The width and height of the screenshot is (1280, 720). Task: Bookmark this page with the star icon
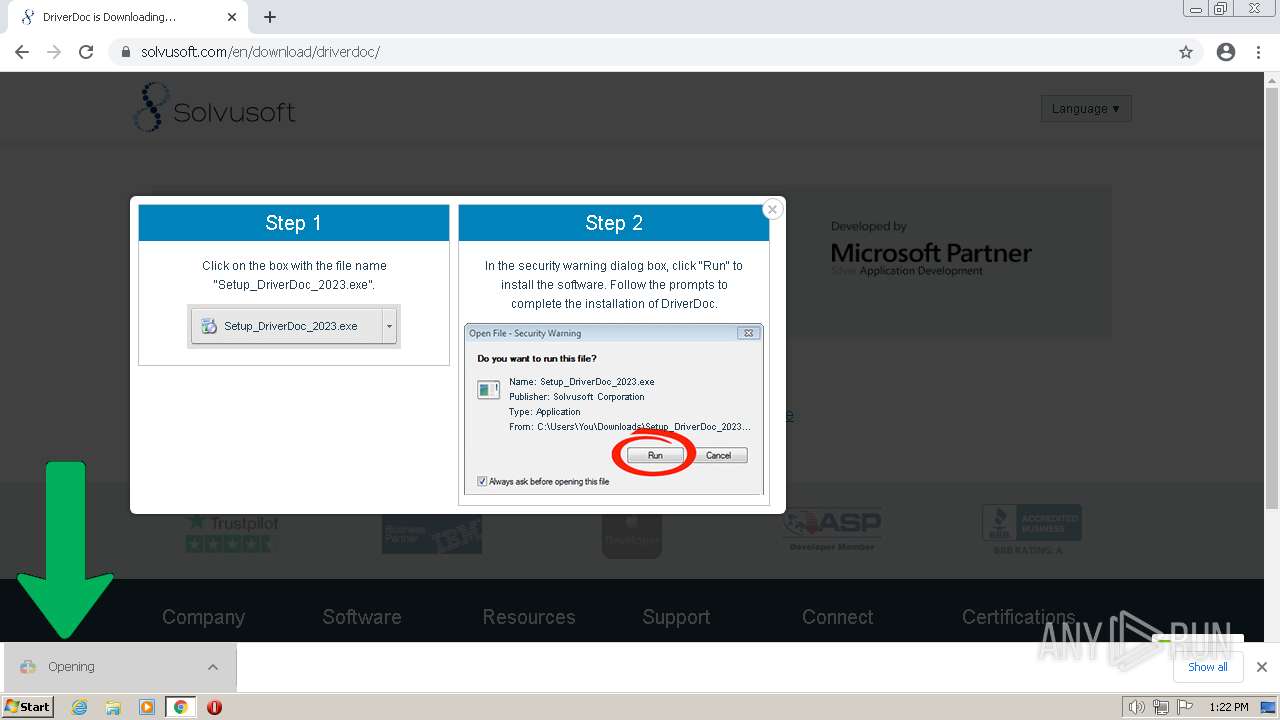click(1186, 52)
